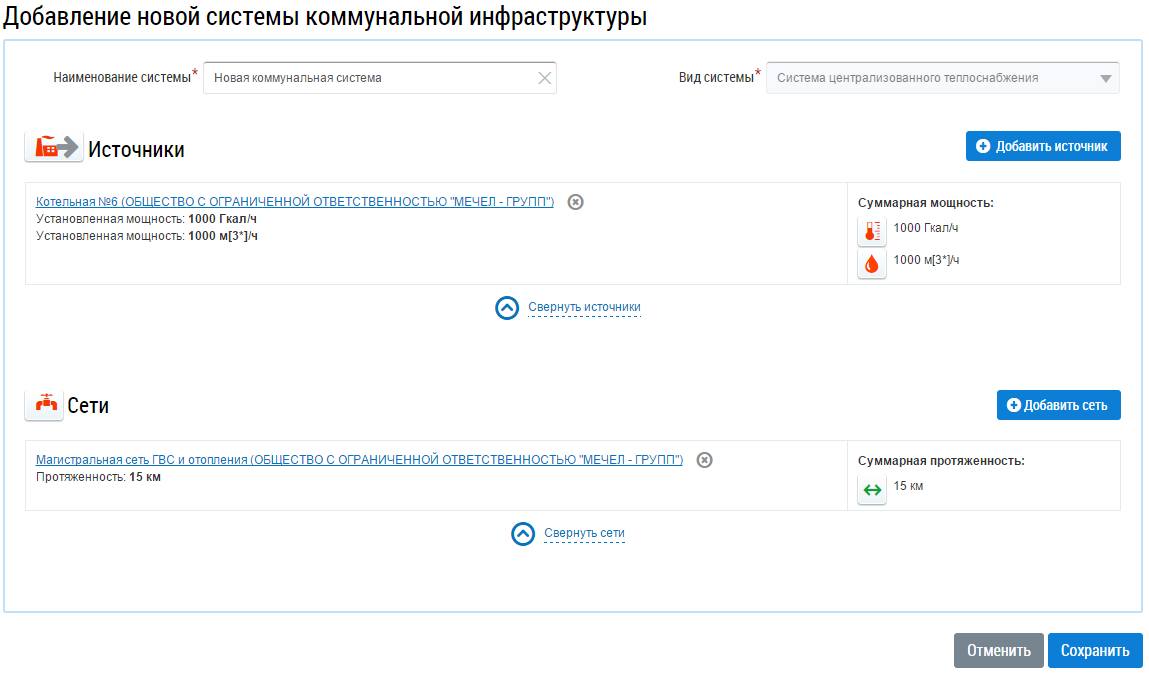This screenshot has width=1149, height=679.
Task: Open the Котельная №6 source link
Action: click(295, 201)
